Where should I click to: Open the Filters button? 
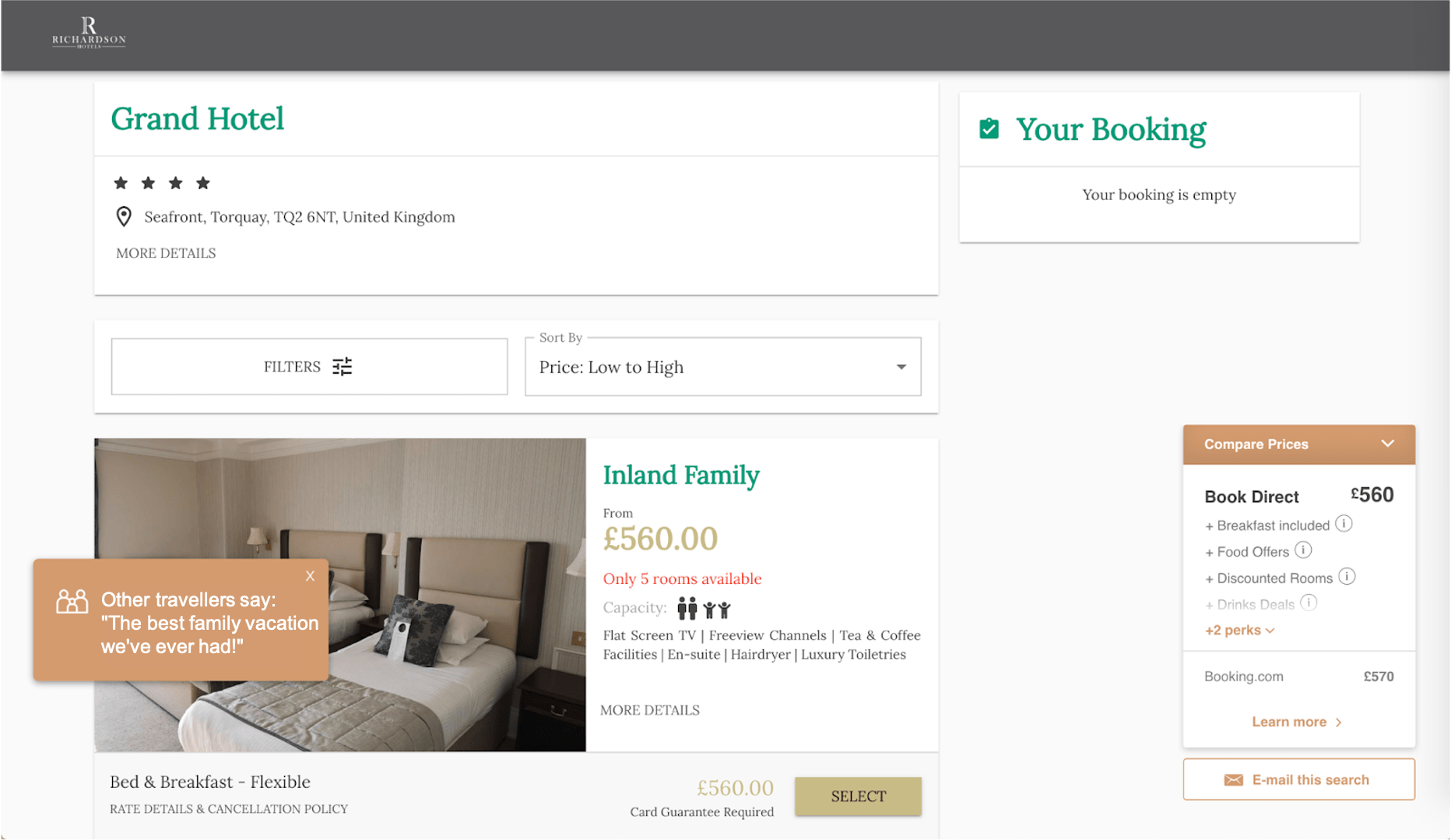pos(309,367)
